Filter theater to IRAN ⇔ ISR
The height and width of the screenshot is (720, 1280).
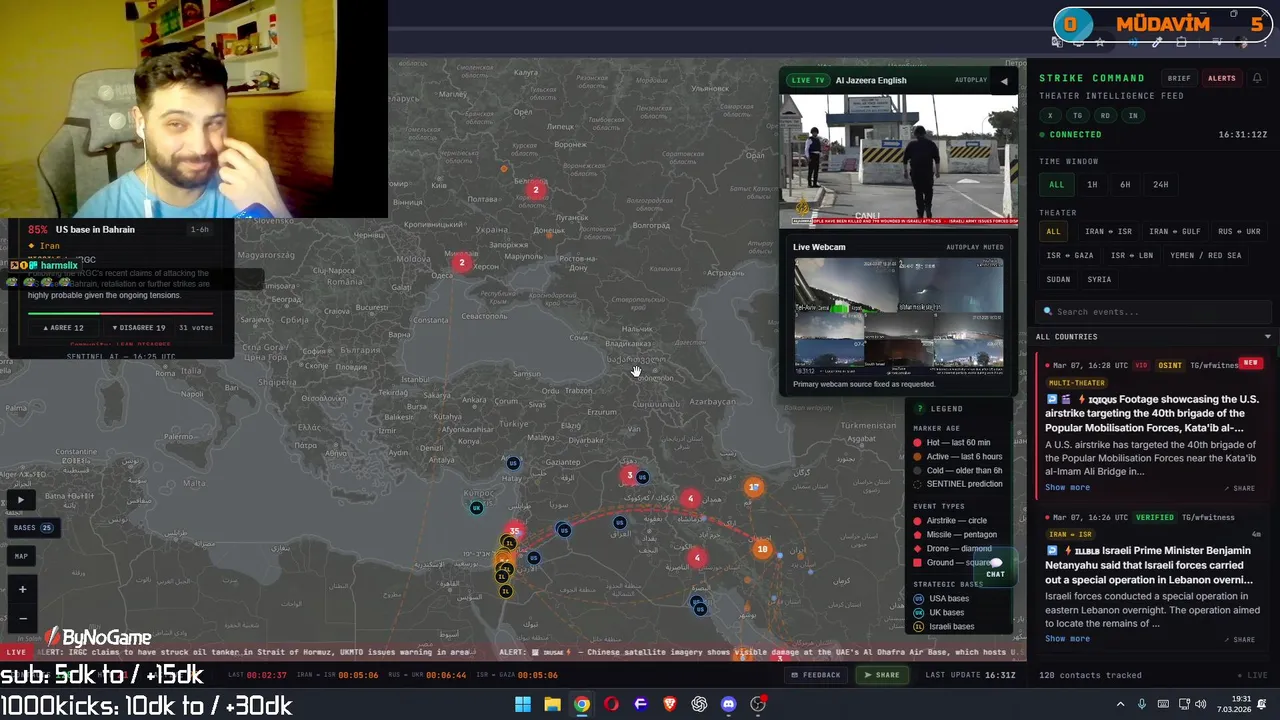click(x=1108, y=232)
